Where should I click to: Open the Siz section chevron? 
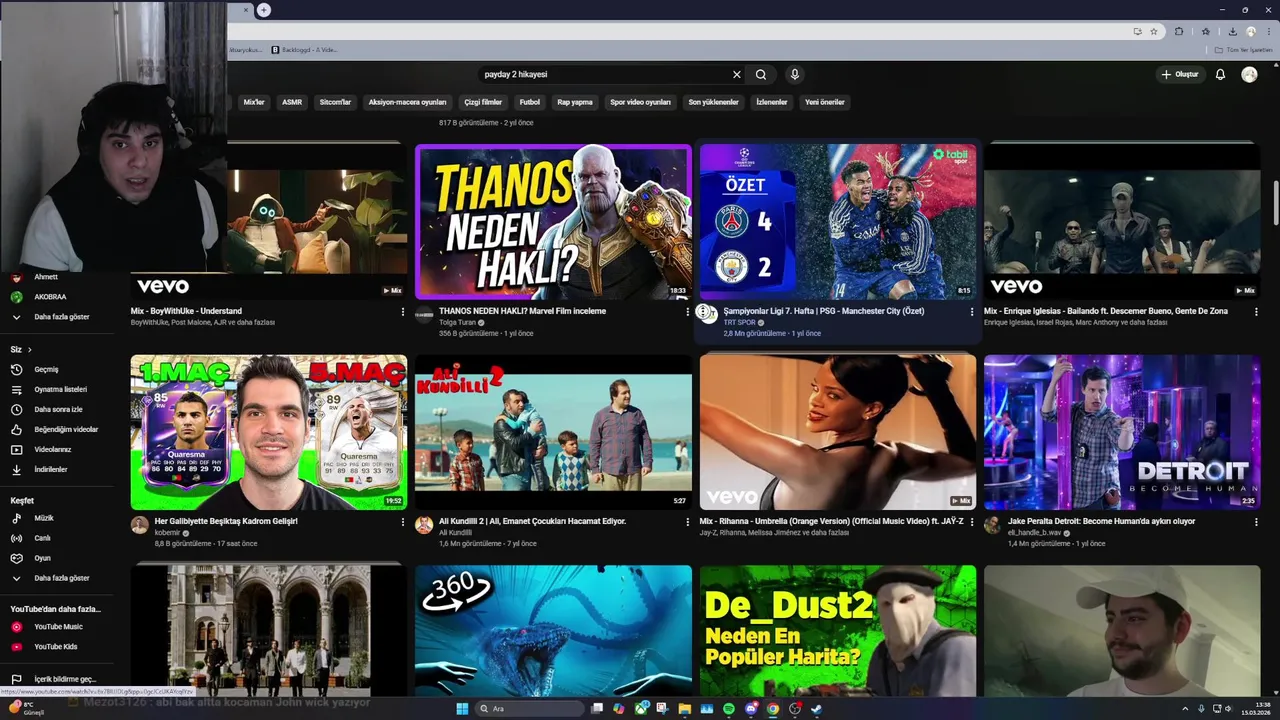pyautogui.click(x=30, y=349)
